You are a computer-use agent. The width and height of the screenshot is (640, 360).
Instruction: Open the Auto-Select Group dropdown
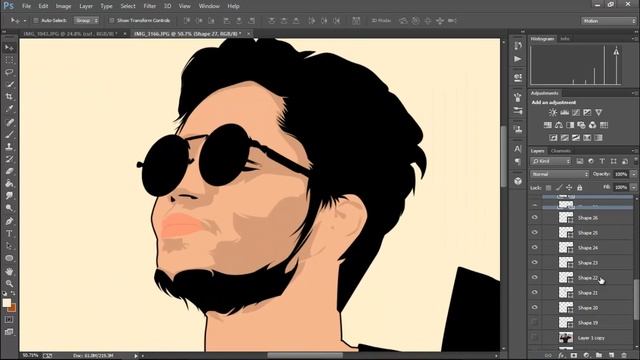86,20
